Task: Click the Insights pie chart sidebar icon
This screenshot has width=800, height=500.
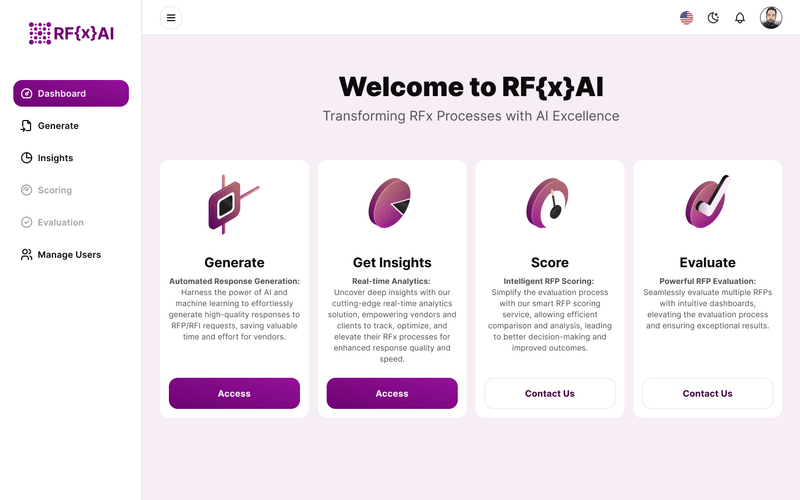Action: [26, 158]
